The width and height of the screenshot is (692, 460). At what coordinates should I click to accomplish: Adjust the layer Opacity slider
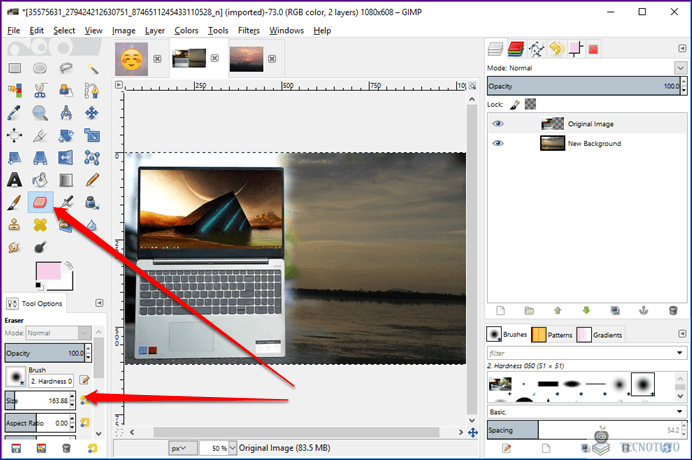583,86
